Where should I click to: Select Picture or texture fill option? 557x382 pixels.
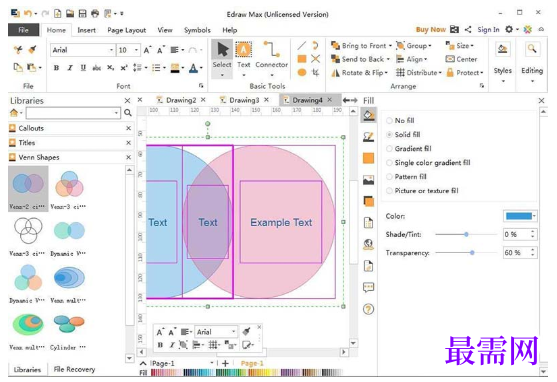422,191
